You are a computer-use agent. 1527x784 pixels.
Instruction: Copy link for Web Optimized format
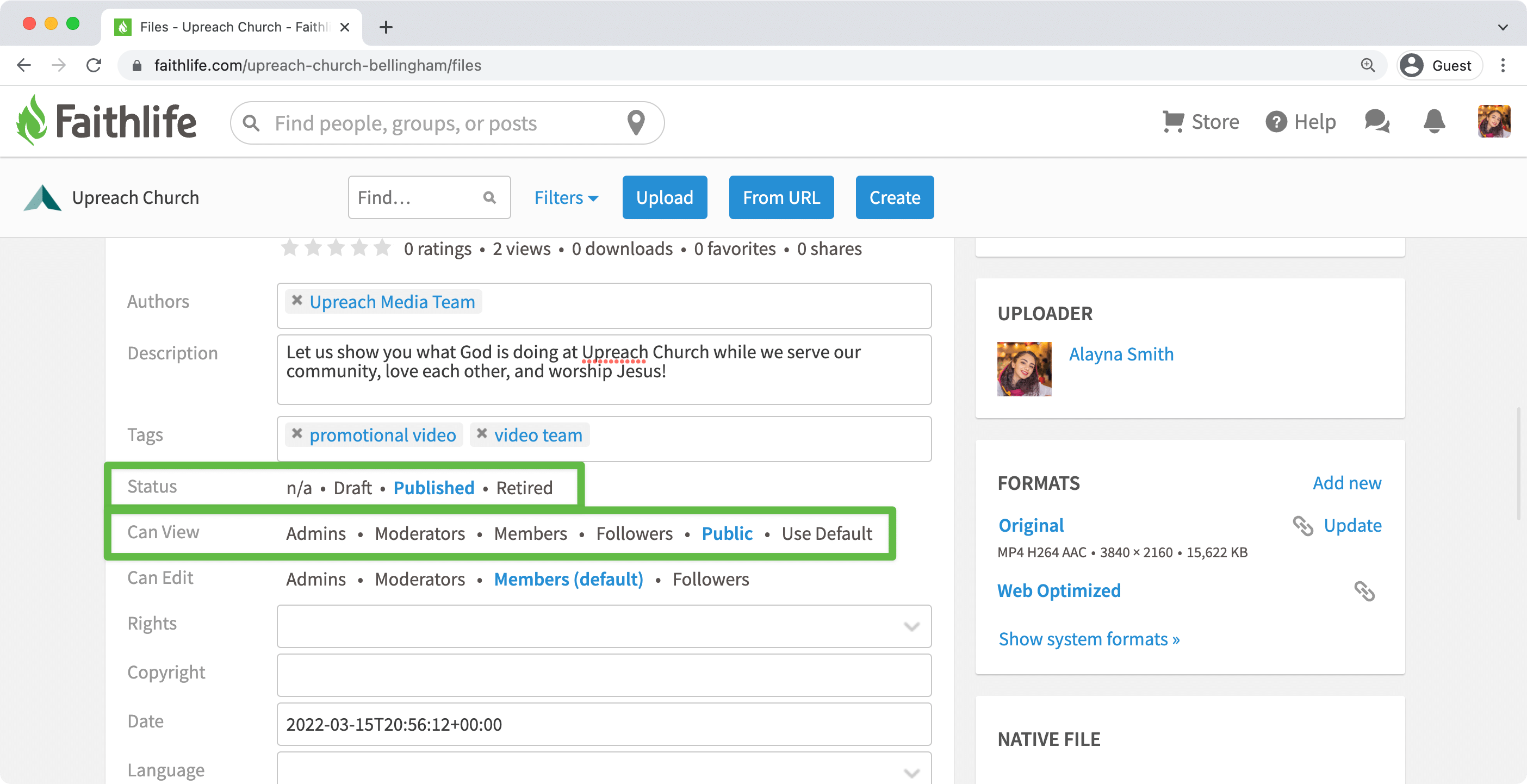[1364, 591]
